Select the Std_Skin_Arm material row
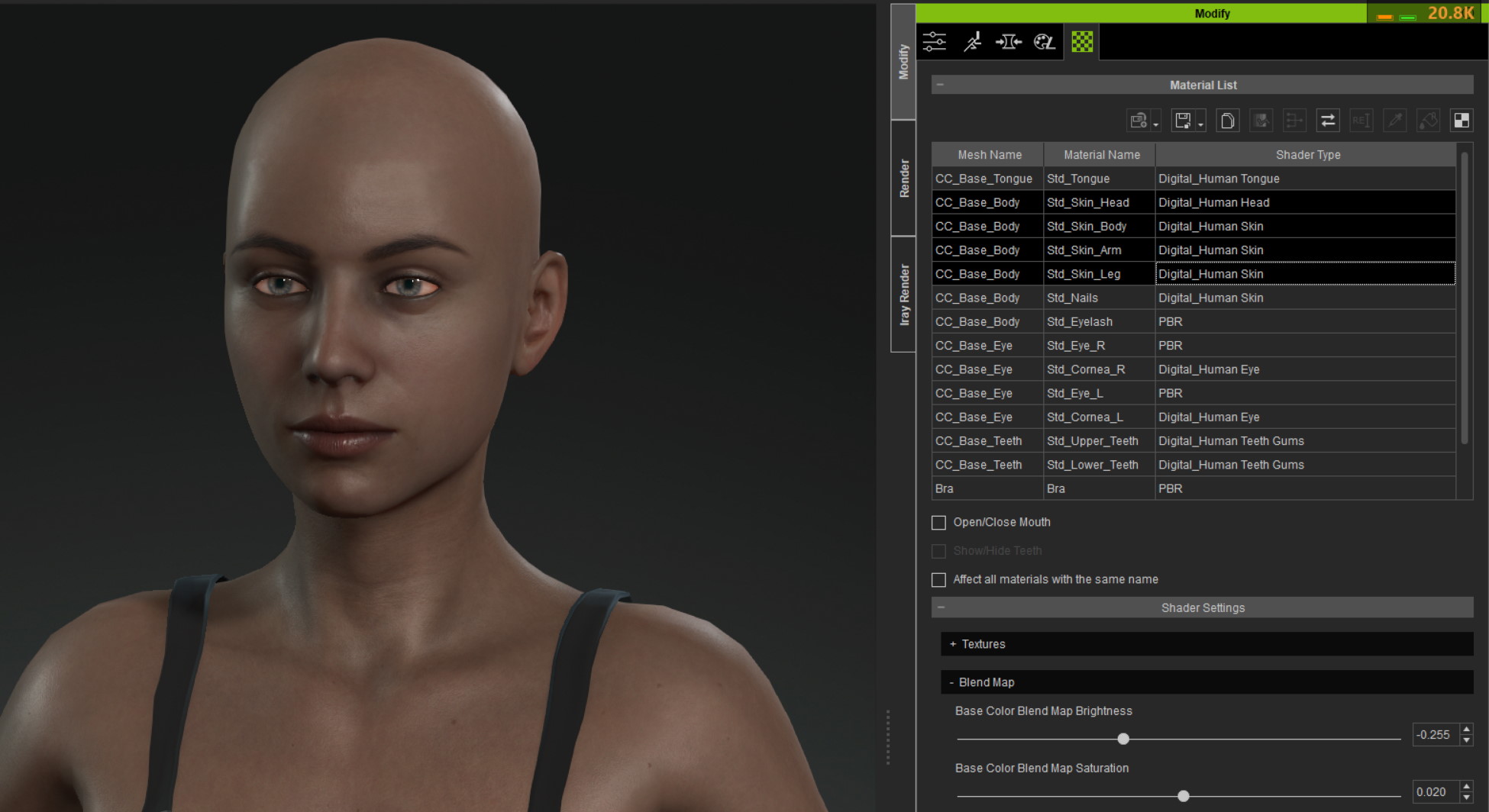 click(1193, 250)
